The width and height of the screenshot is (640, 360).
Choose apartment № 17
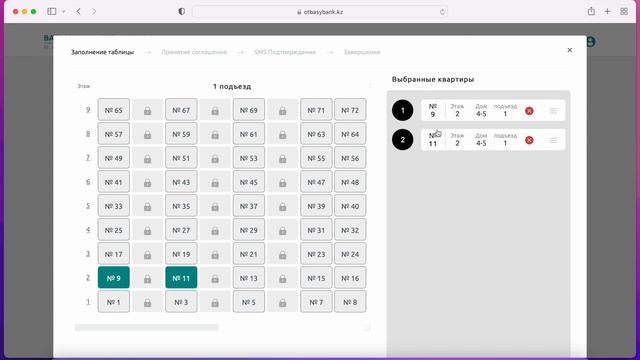point(113,254)
